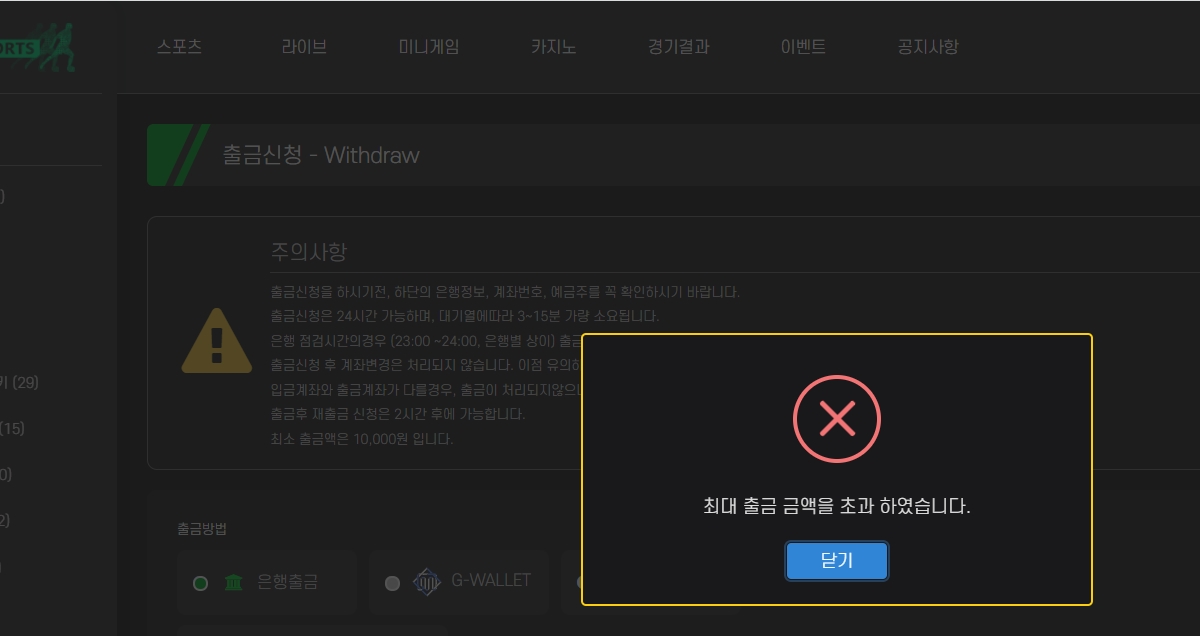Go to 미니게임 section
Viewport: 1200px width, 636px height.
coord(429,47)
